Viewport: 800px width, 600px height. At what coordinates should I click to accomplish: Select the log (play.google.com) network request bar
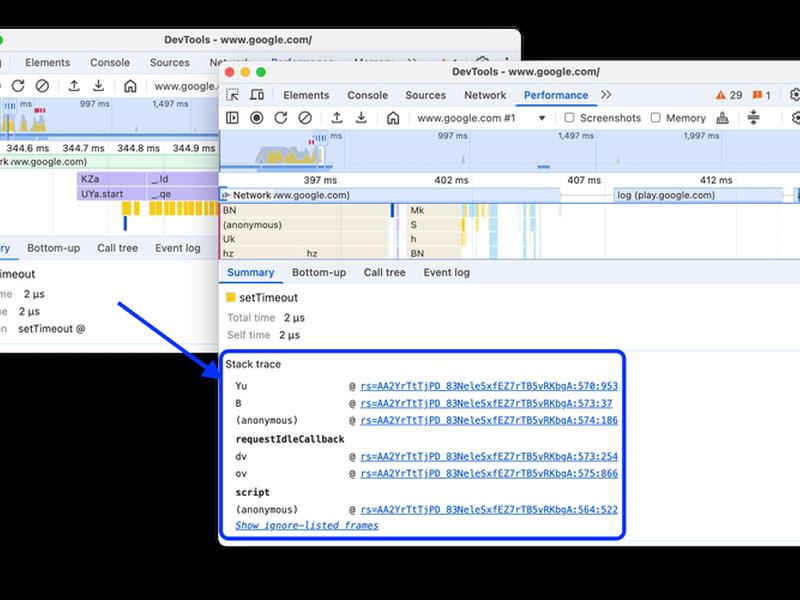tap(698, 195)
